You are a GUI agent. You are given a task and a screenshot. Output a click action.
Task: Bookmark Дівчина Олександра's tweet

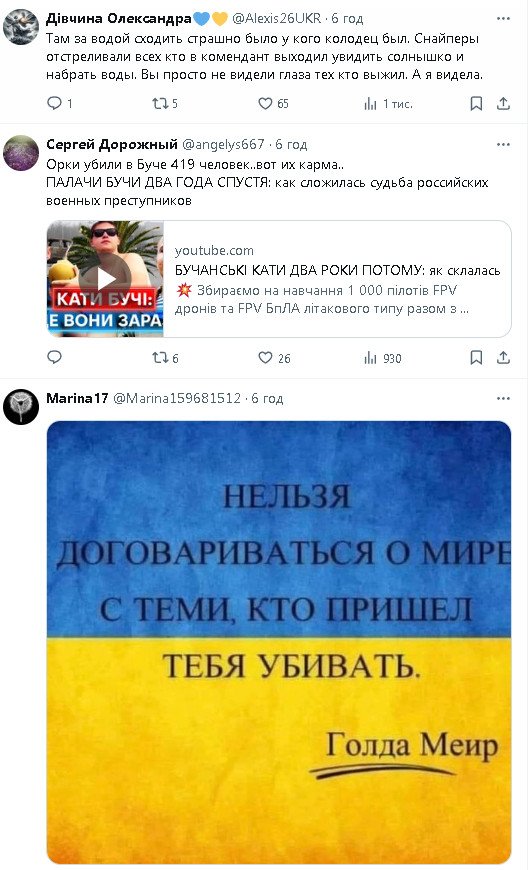click(476, 103)
